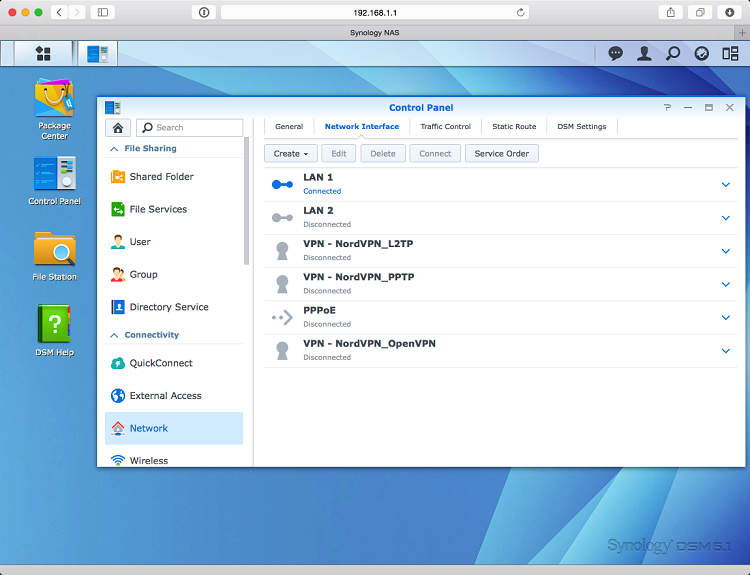The height and width of the screenshot is (575, 750).
Task: Open the notifications chat bubble icon
Action: coord(615,54)
